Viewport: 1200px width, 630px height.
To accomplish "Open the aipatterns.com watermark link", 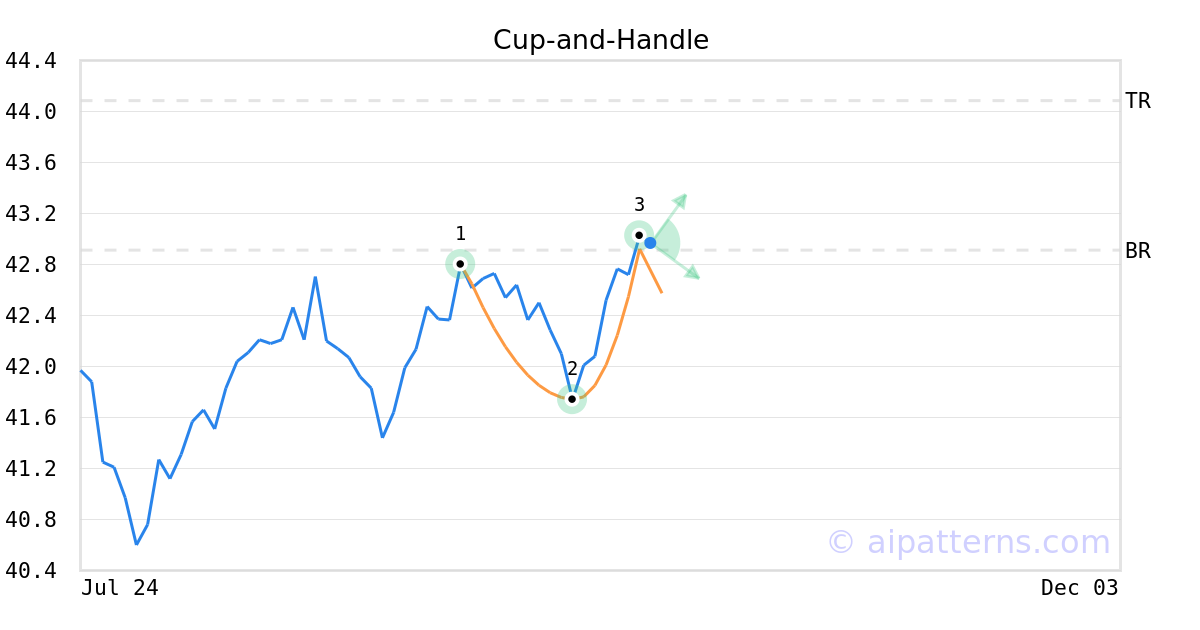I will pos(968,542).
